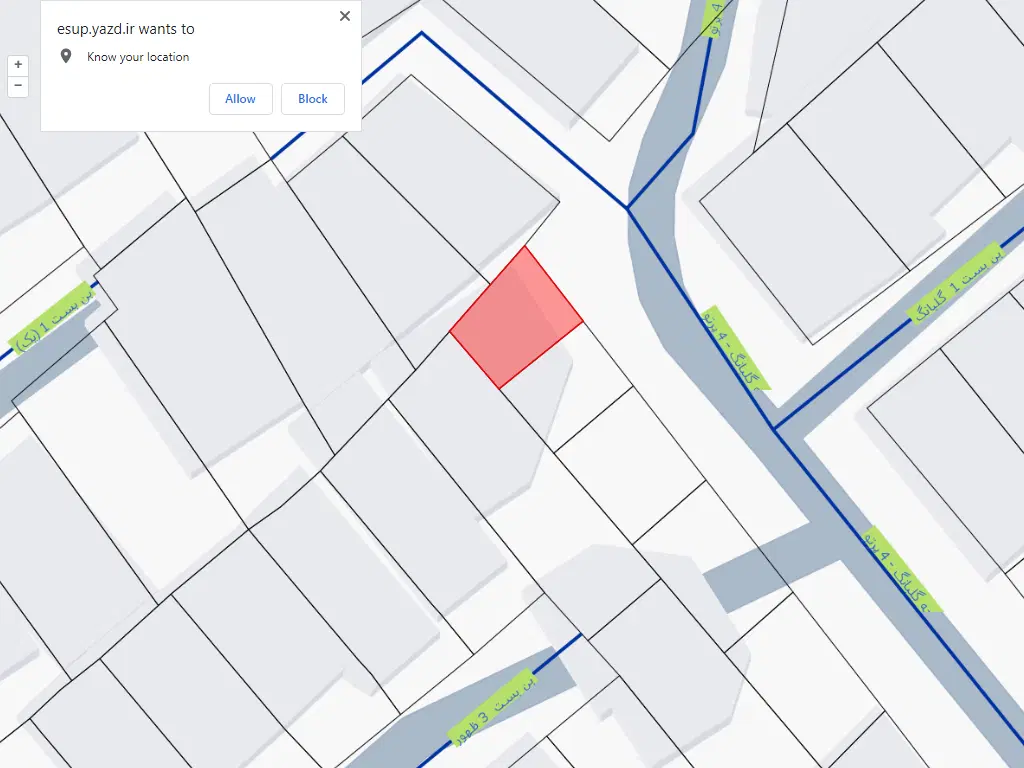Image resolution: width=1024 pixels, height=768 pixels.
Task: Click the blue line's sharp corner beside the popup
Action: 422,33
